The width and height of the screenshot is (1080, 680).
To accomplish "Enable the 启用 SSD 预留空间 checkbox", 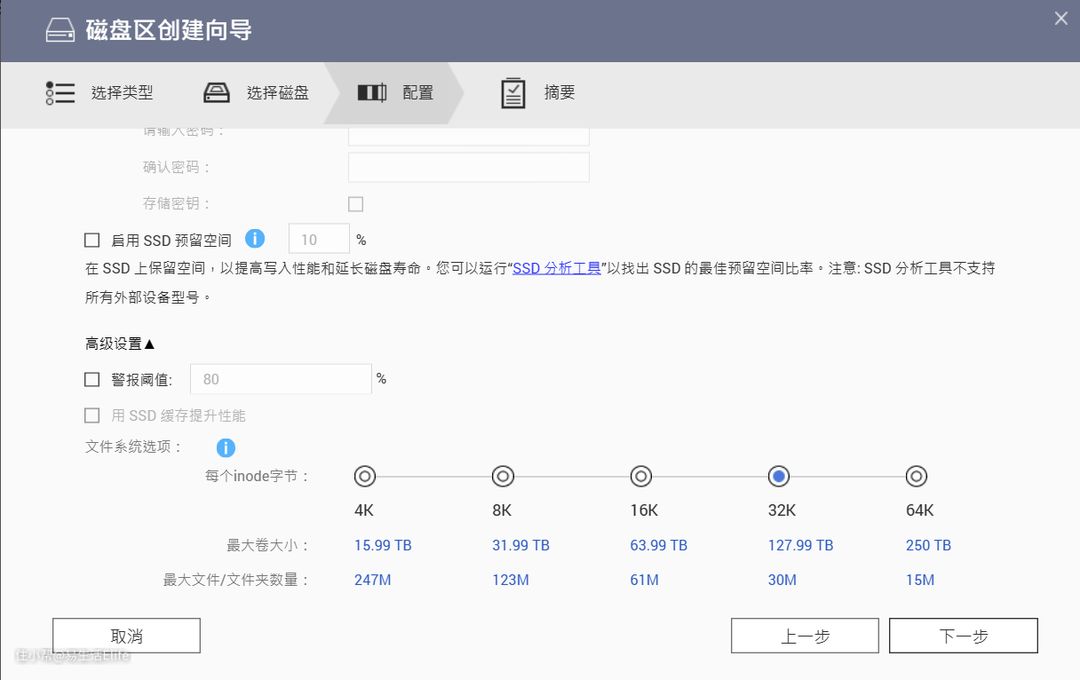I will [x=92, y=240].
